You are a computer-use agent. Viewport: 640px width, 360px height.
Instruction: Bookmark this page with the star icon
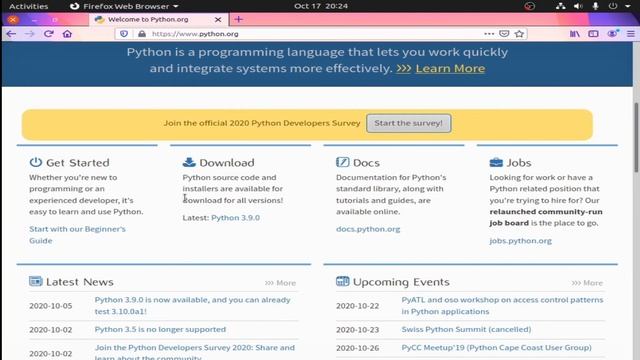[519, 34]
